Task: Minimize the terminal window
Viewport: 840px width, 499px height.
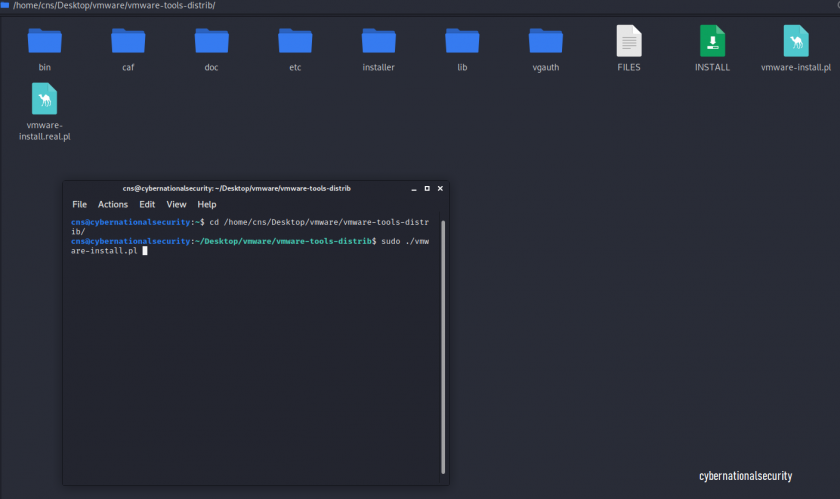Action: click(x=414, y=189)
